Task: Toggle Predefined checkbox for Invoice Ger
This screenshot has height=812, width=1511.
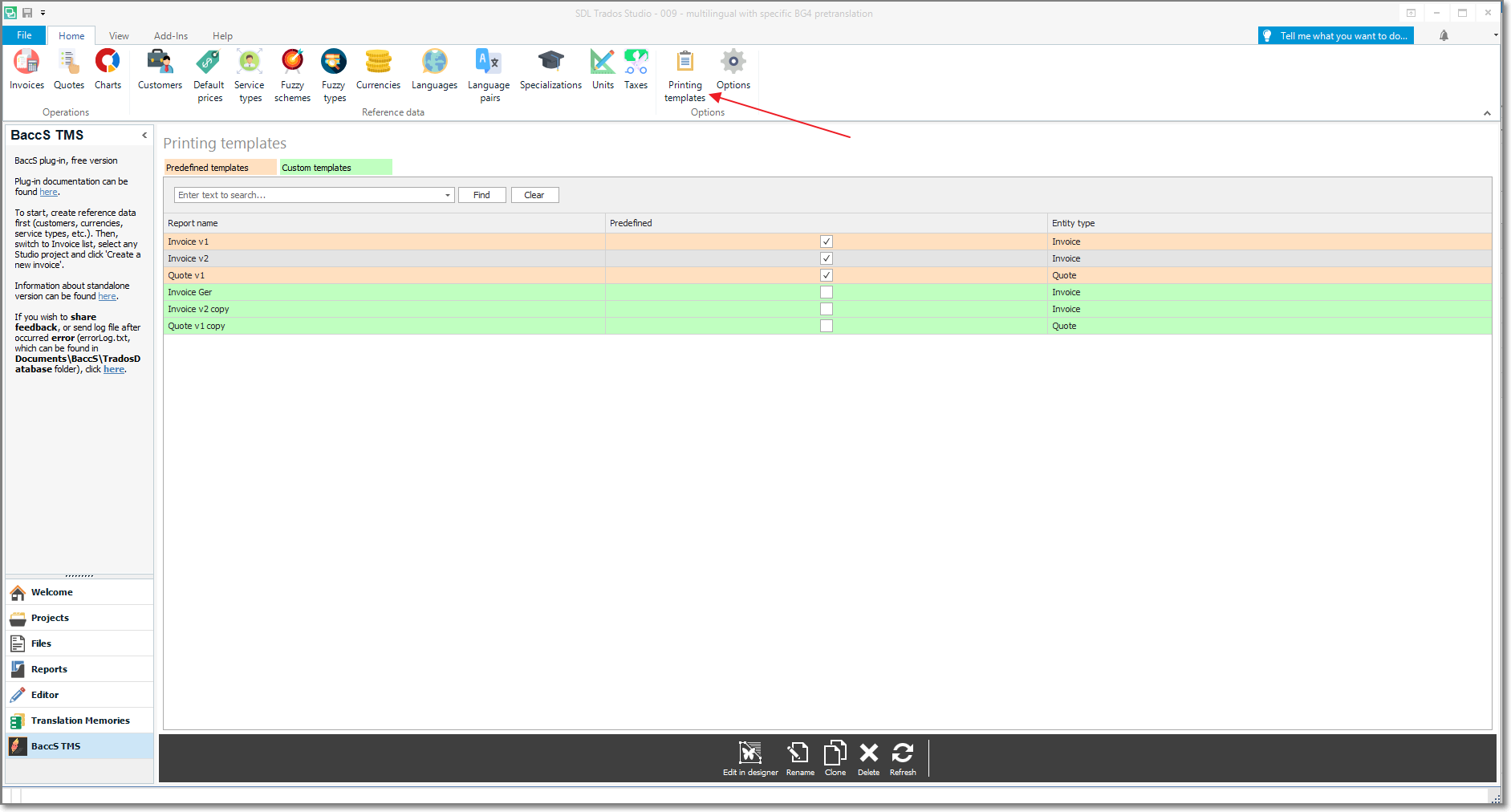Action: [827, 292]
